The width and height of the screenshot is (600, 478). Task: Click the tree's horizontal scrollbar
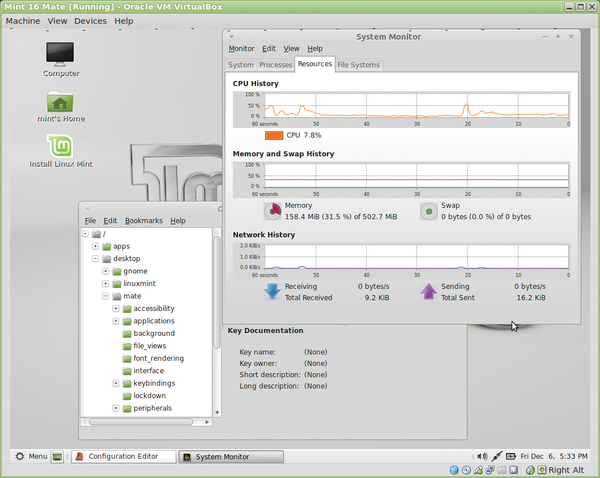141,422
